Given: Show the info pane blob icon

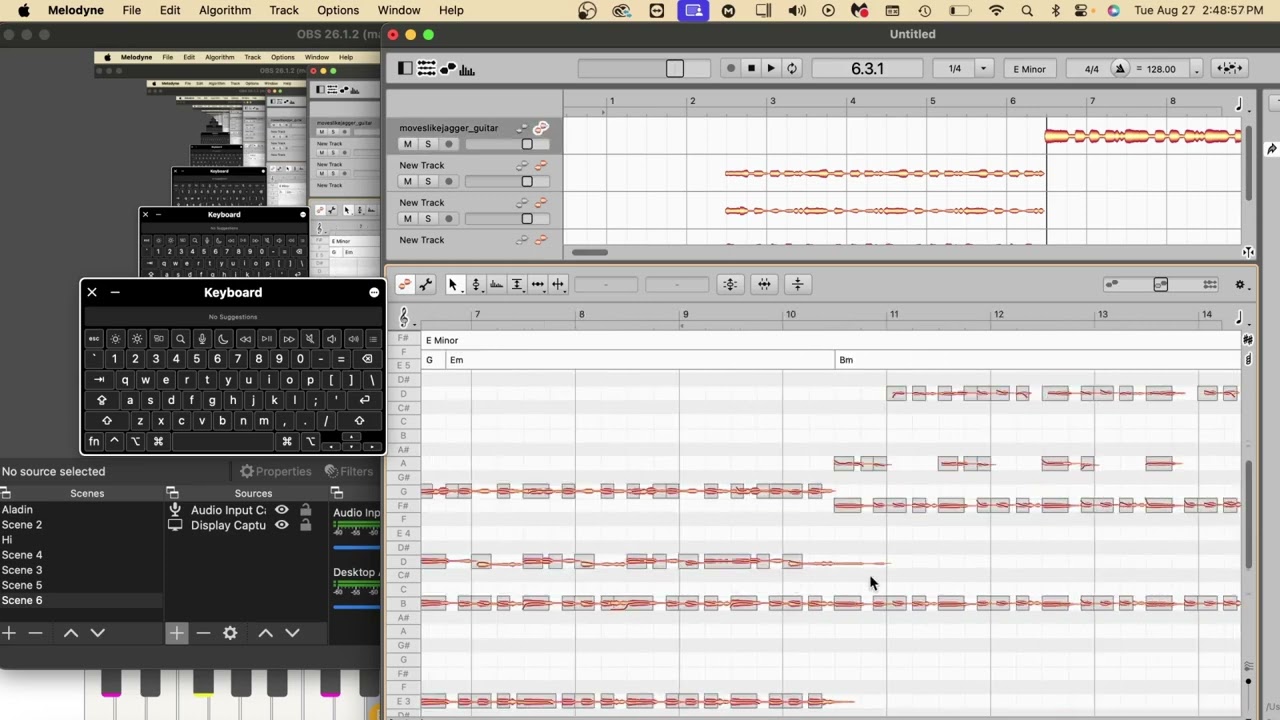Looking at the screenshot, I should click(x=448, y=68).
